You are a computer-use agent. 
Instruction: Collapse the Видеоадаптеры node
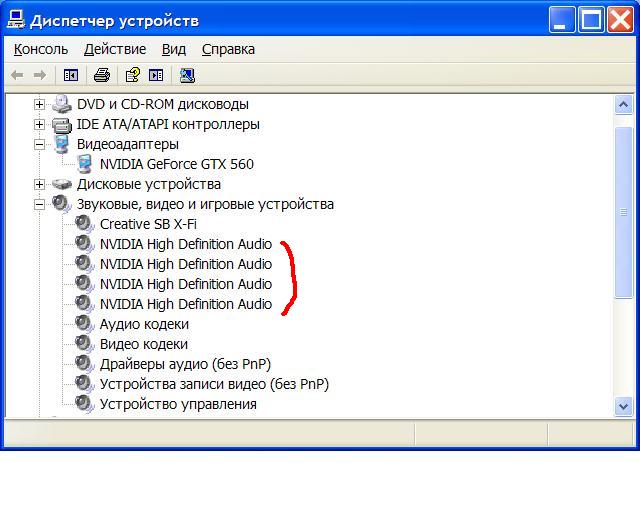tap(39, 145)
